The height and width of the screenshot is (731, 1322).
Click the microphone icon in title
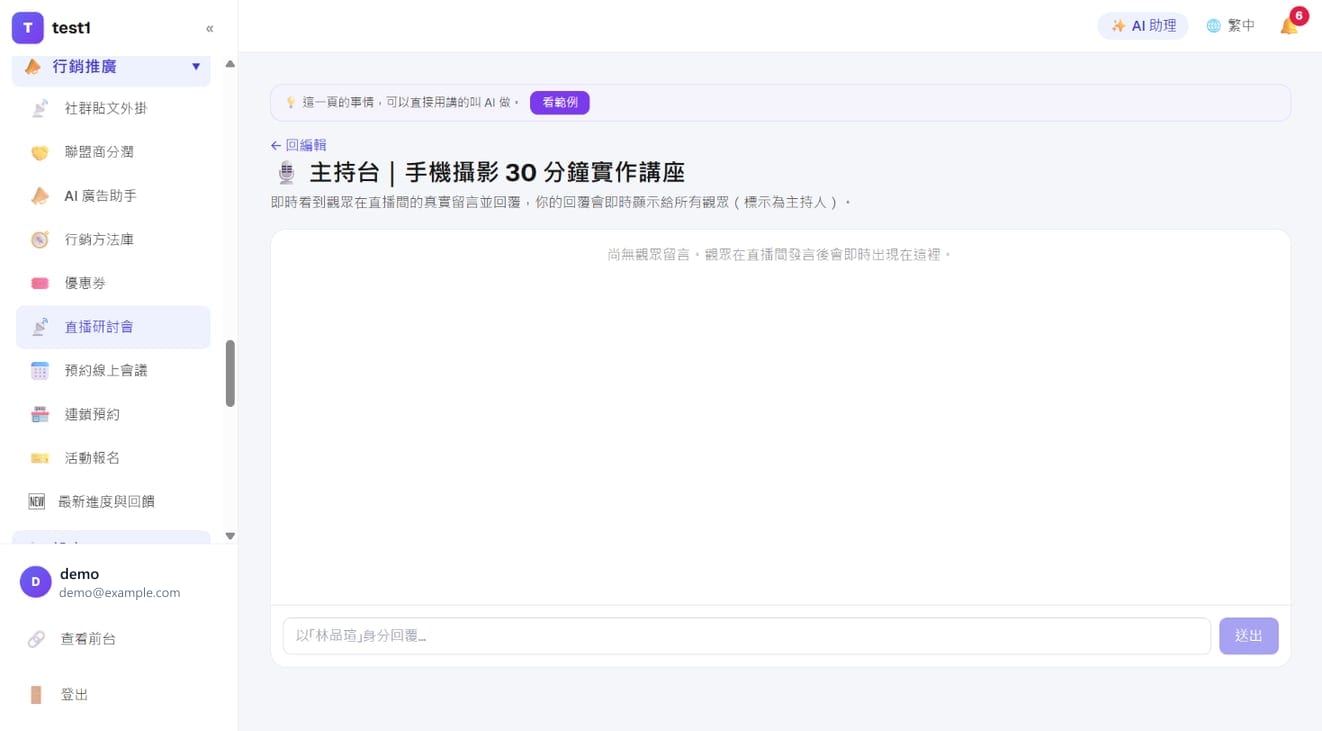tap(286, 173)
